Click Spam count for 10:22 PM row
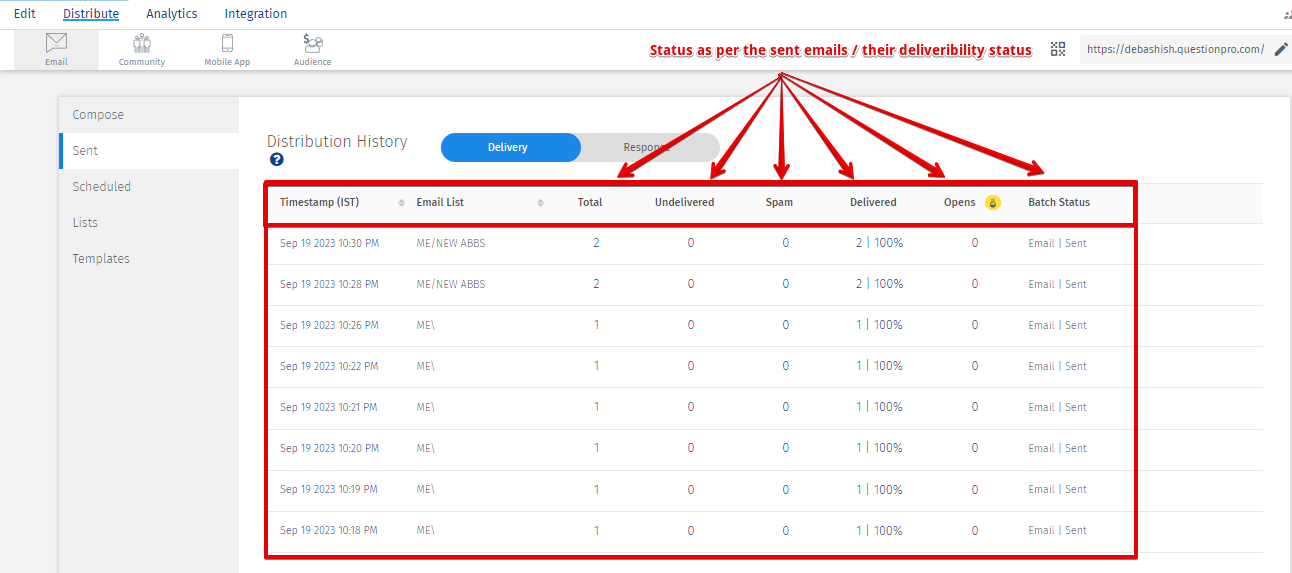This screenshot has height=573, width=1292. point(785,366)
